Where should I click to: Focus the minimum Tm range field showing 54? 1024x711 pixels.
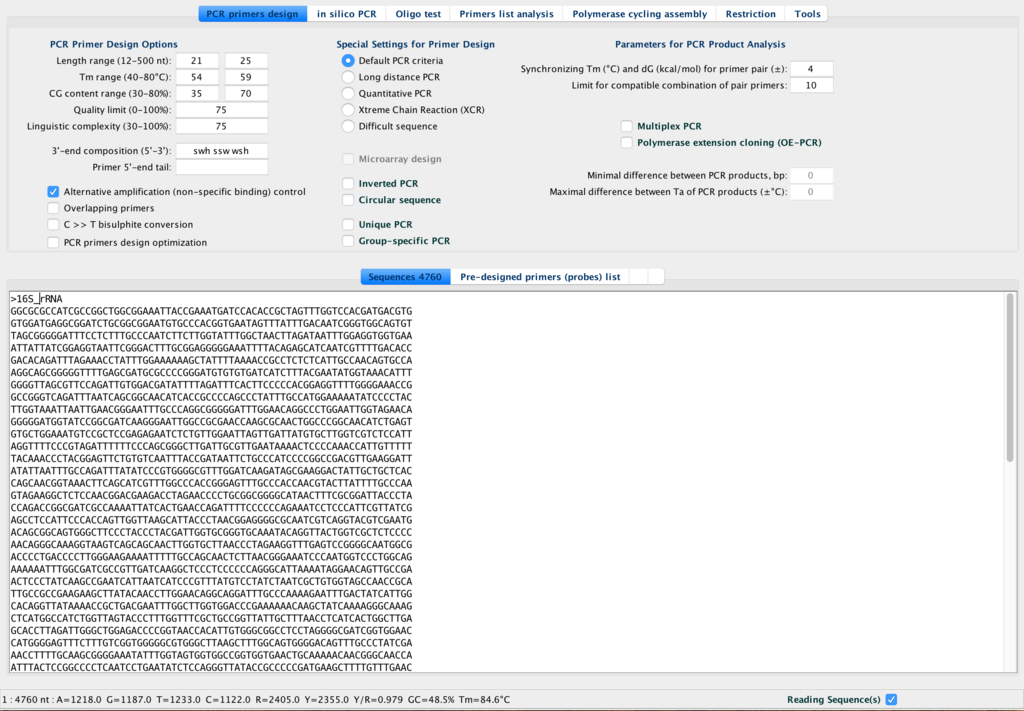click(197, 77)
